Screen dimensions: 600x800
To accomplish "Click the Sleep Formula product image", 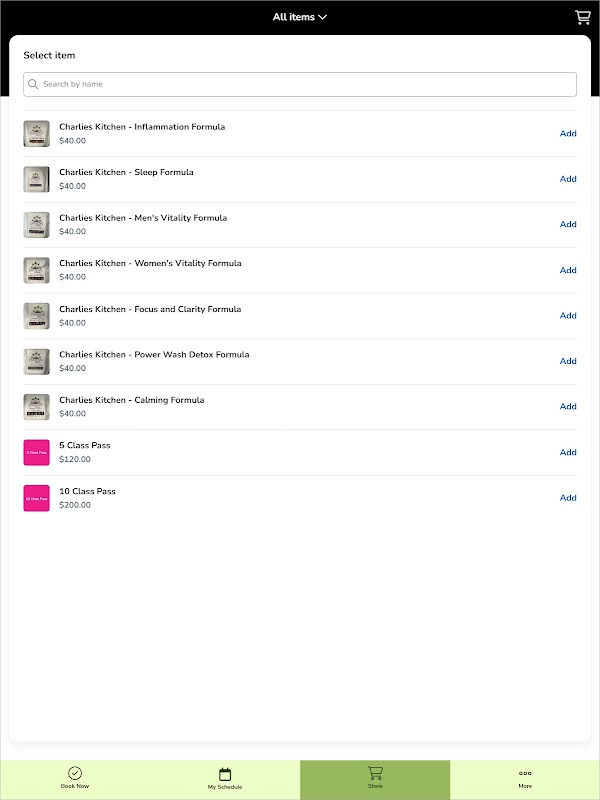I will click(36, 179).
